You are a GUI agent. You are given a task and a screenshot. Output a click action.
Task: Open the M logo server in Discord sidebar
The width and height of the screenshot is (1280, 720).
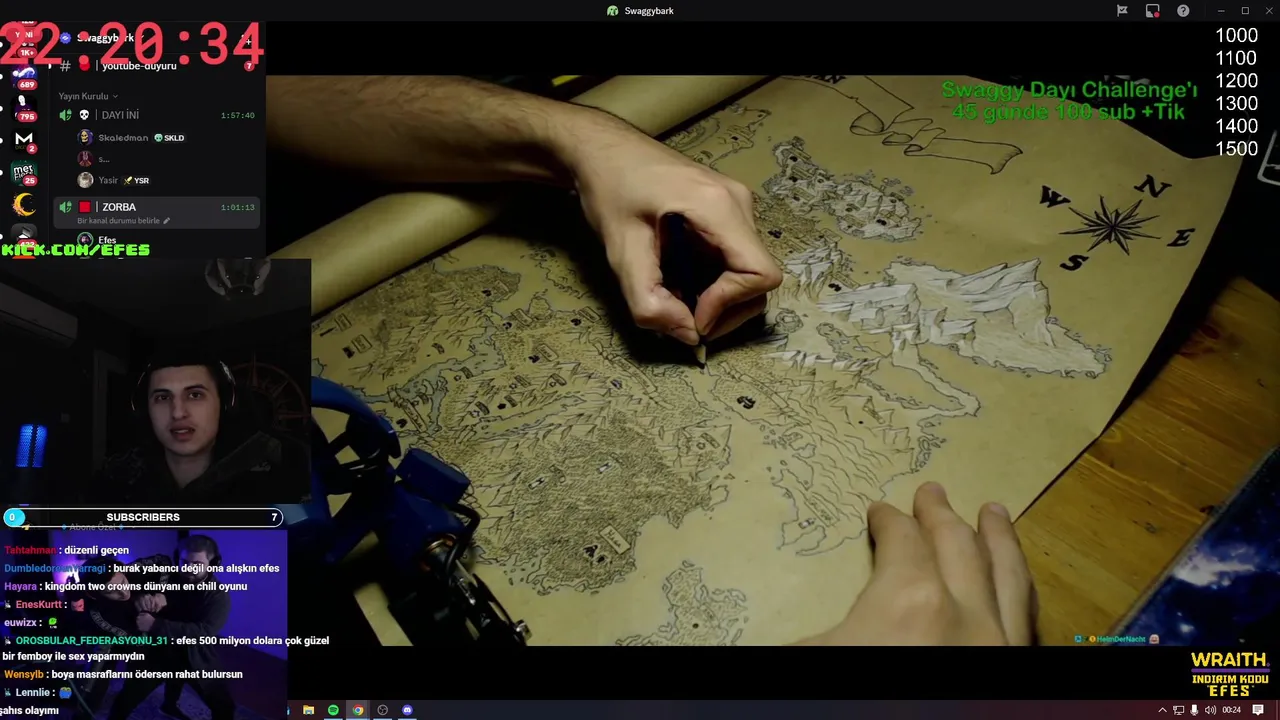[24, 140]
